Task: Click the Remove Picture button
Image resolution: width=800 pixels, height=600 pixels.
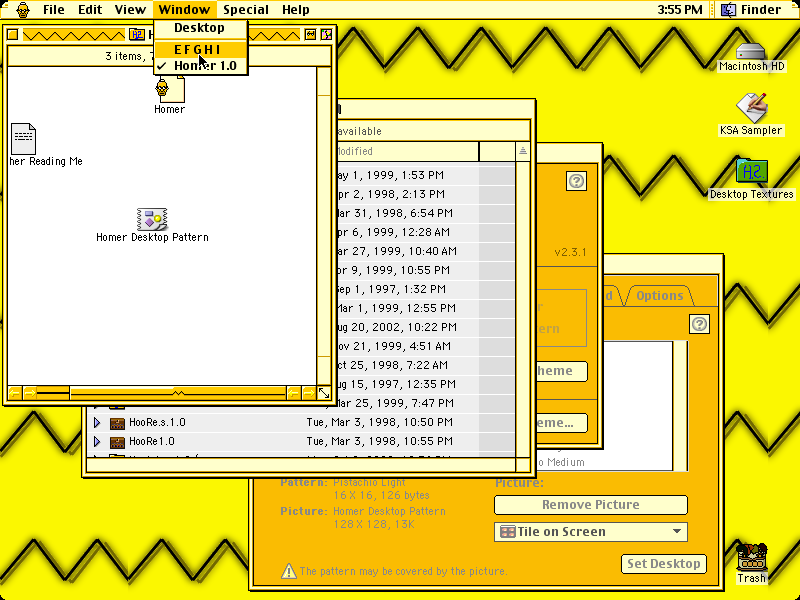Action: [591, 505]
